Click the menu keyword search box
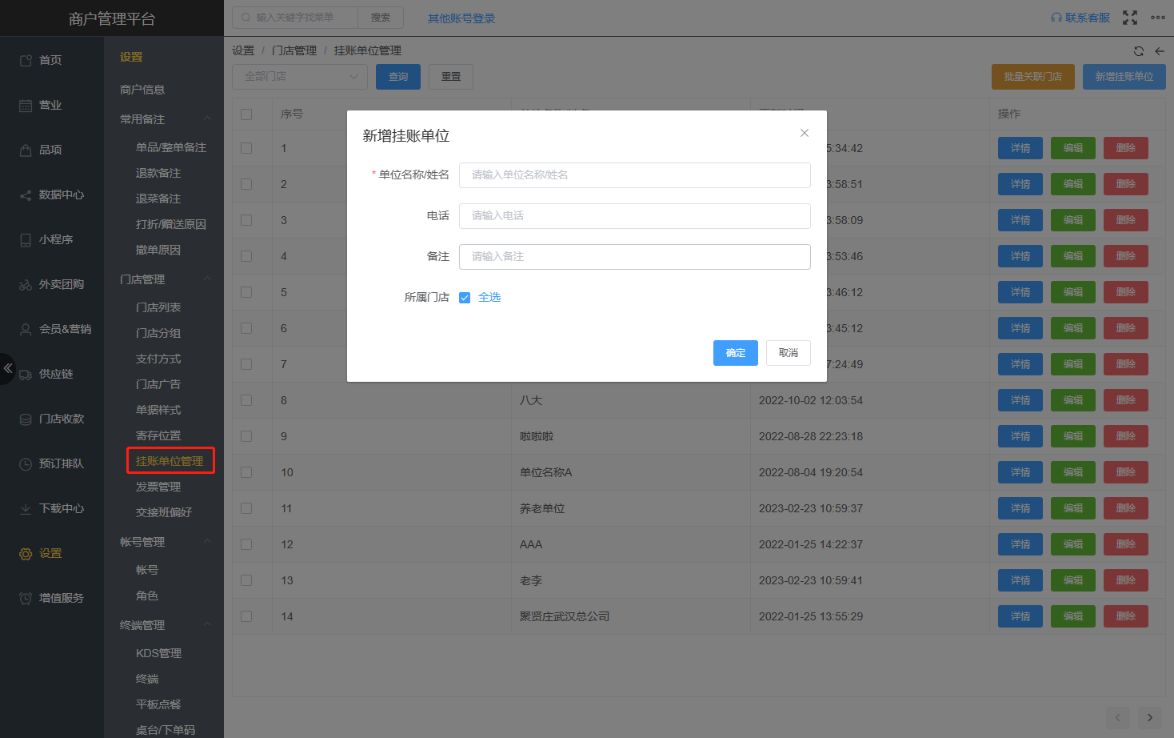 (x=295, y=17)
